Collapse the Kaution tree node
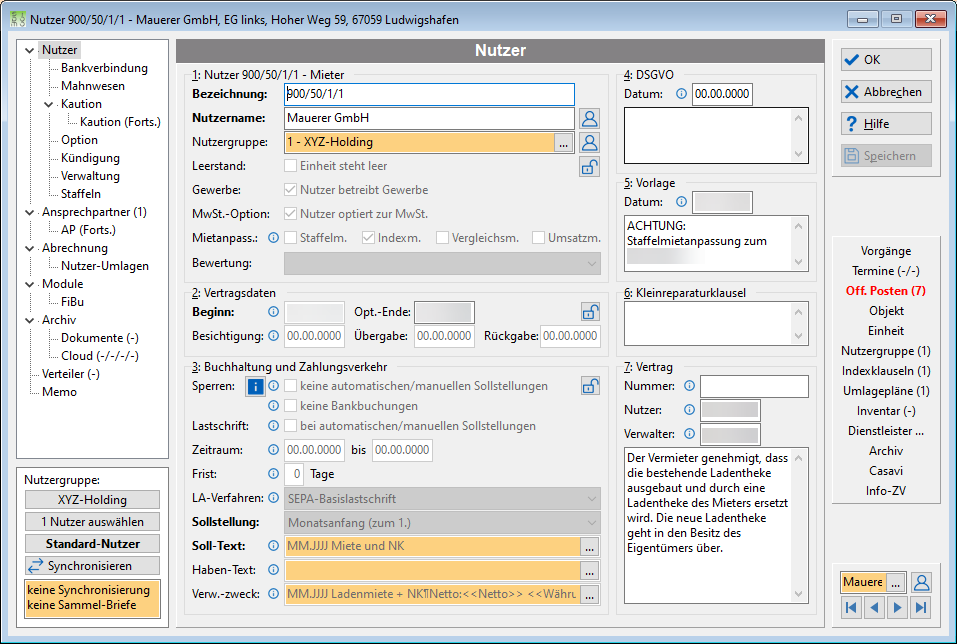 (49, 104)
